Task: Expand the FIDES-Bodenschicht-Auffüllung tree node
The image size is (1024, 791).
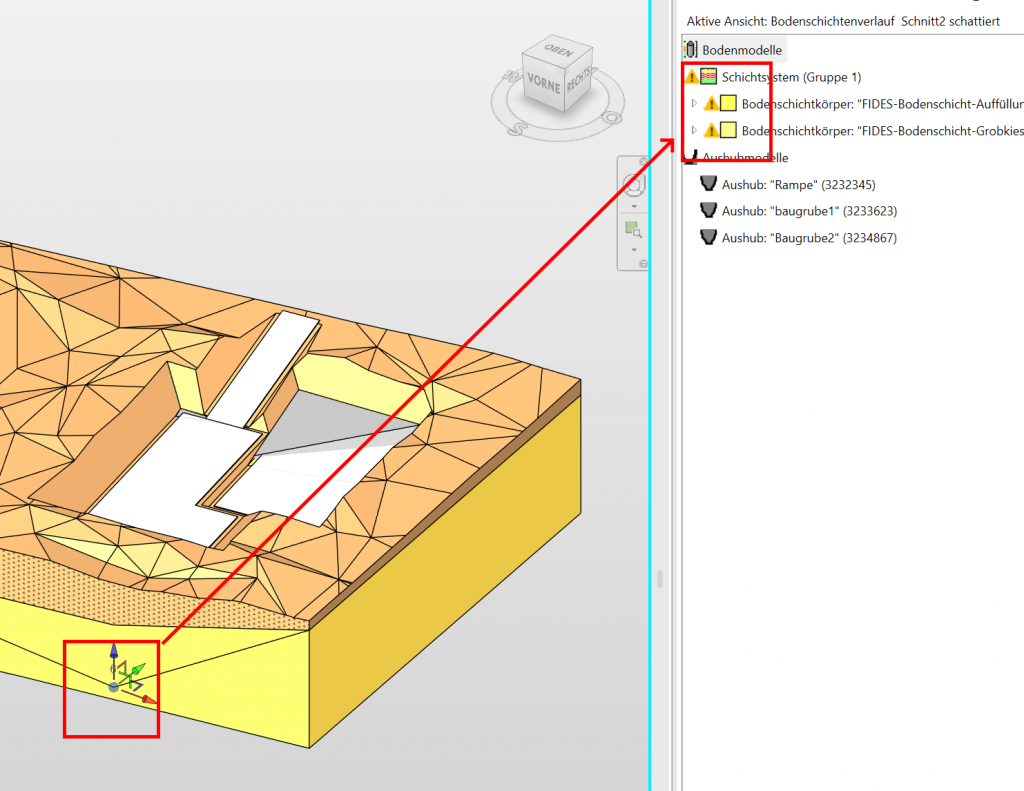Action: point(694,103)
